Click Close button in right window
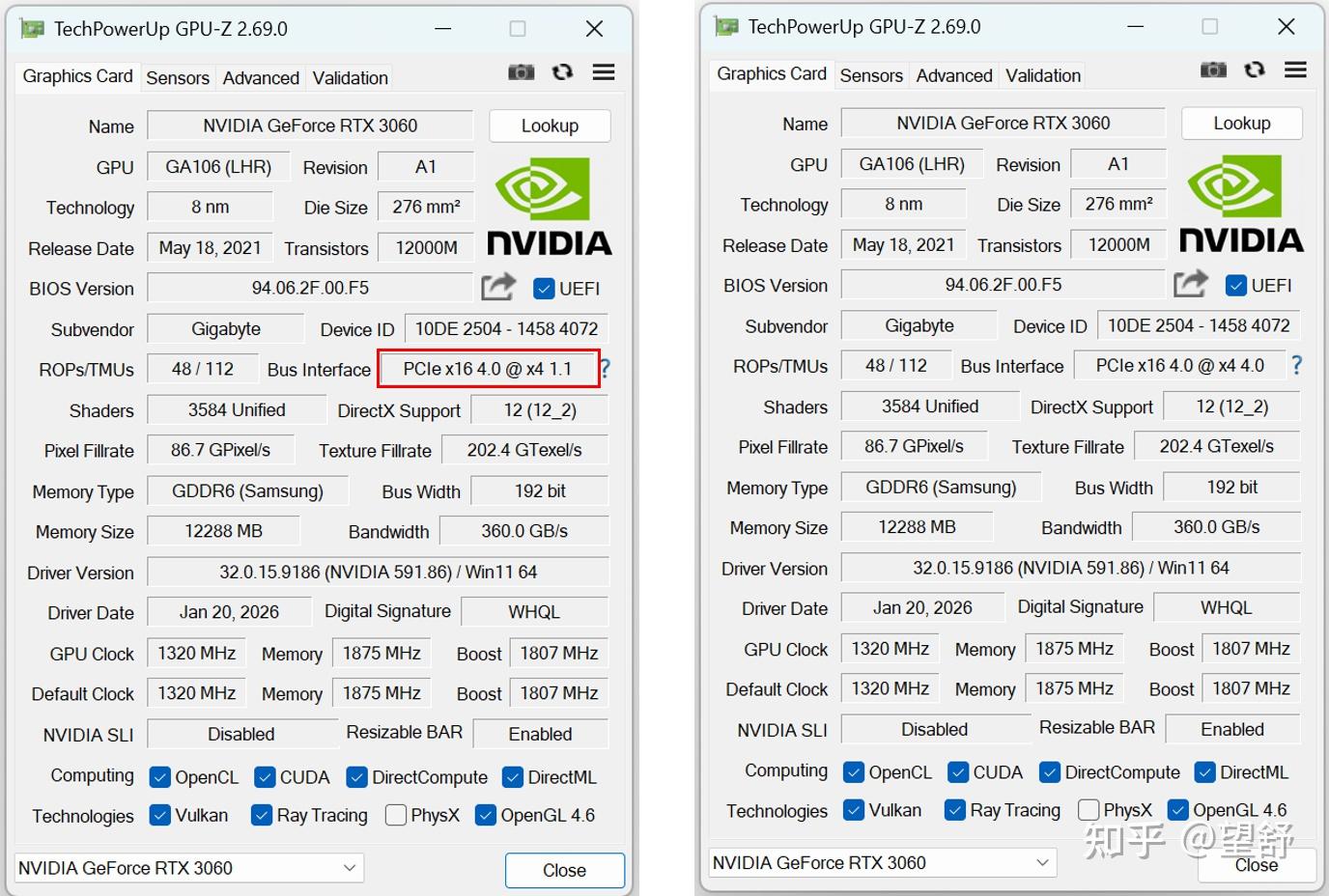The height and width of the screenshot is (896, 1329). (1257, 865)
